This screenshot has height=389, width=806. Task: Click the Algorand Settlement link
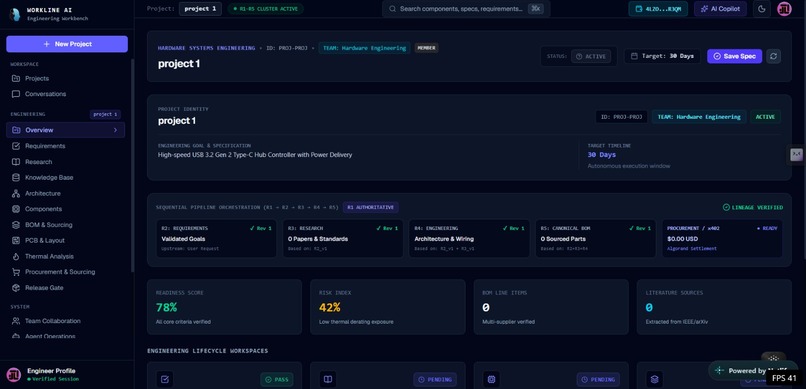[x=692, y=249]
